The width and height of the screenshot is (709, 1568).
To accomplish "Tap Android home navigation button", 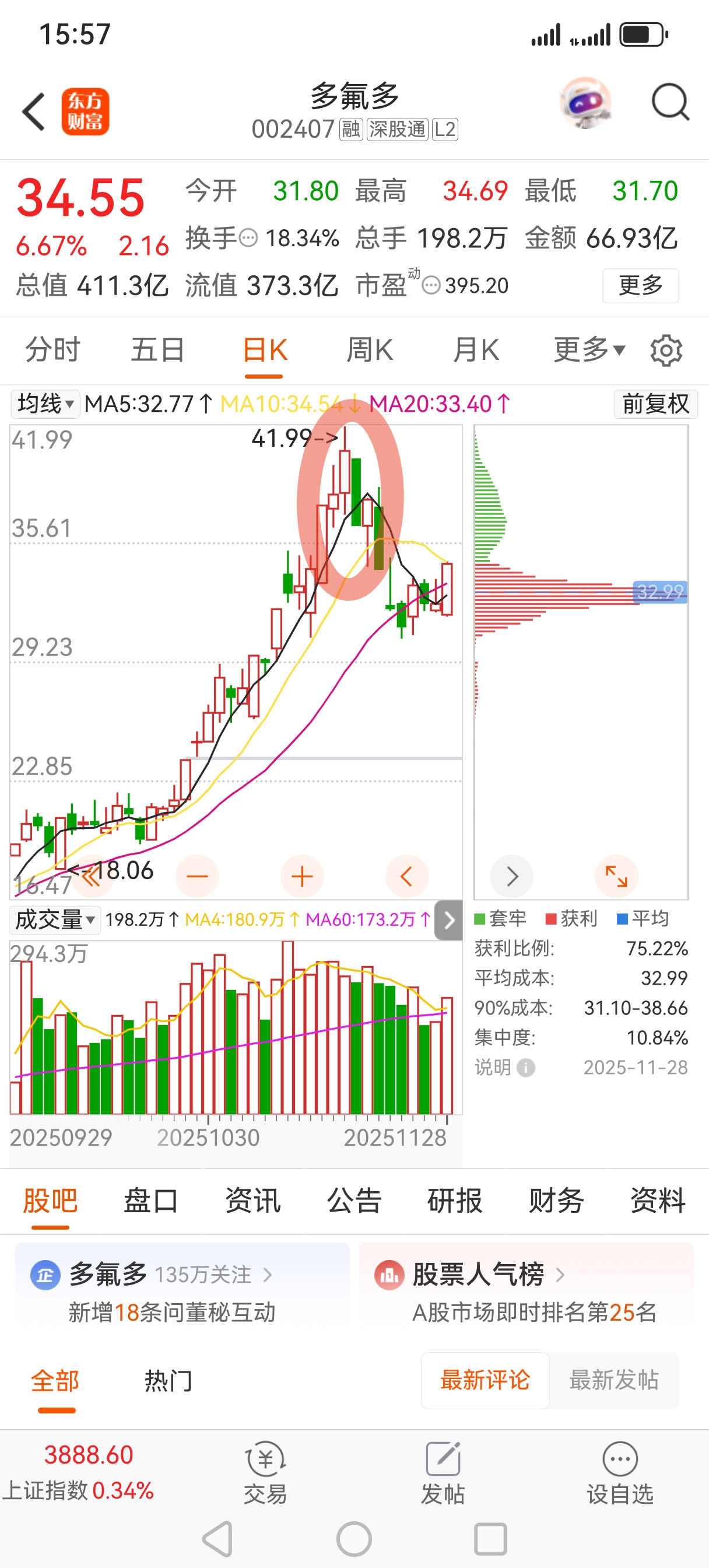I will point(354,1539).
